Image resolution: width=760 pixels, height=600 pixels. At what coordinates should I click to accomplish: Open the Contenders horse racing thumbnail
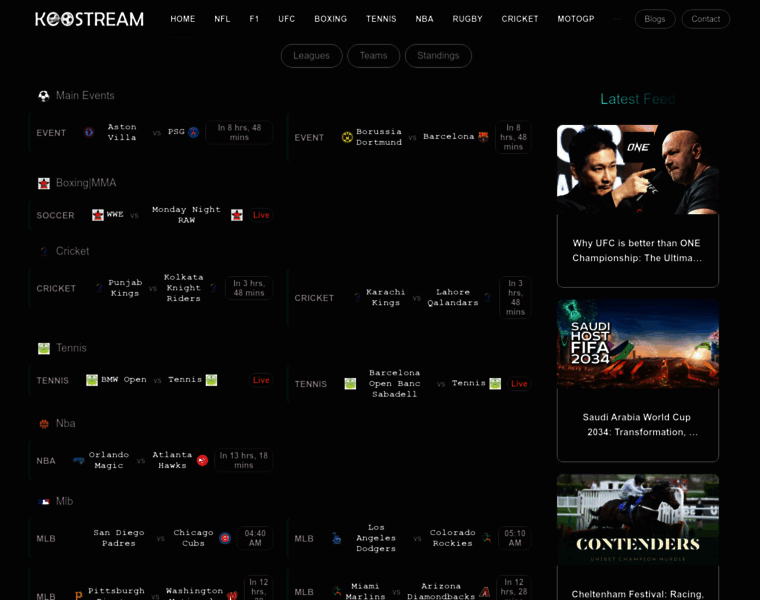638,520
